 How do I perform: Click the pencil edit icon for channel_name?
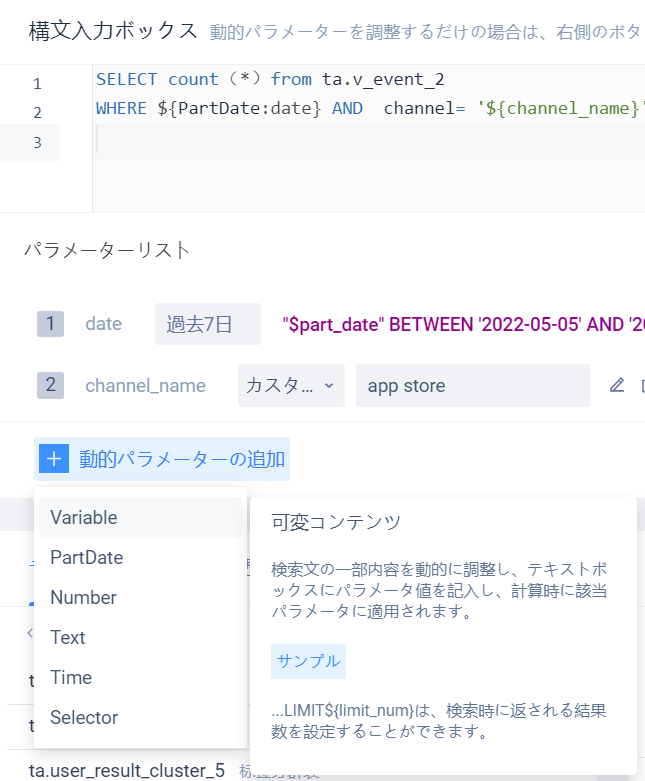(x=617, y=385)
